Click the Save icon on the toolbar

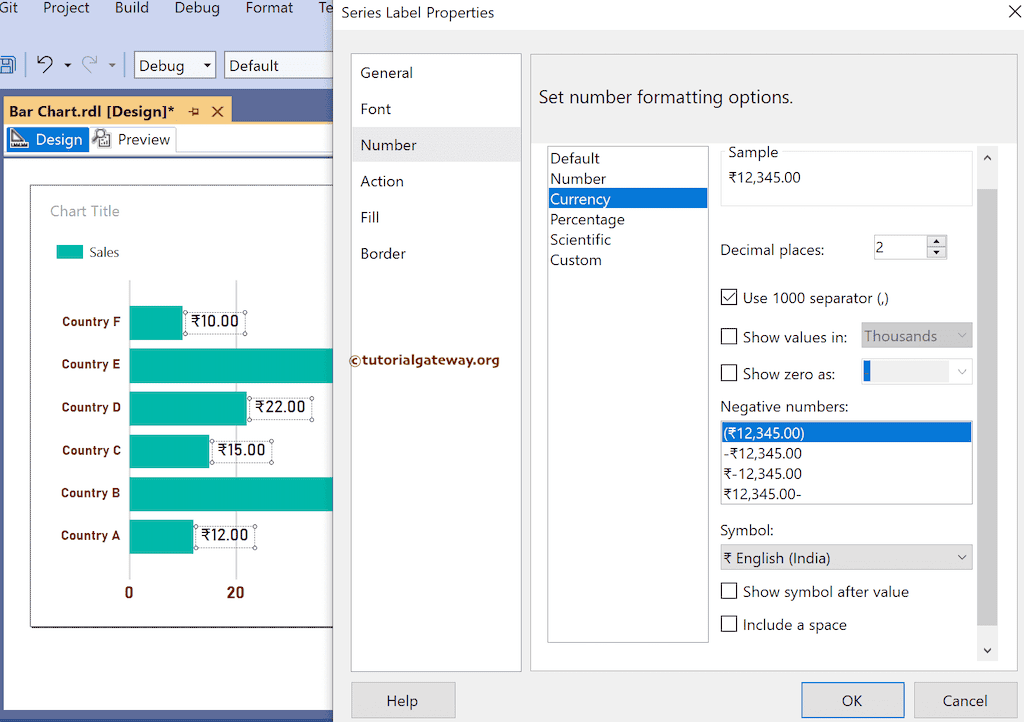pyautogui.click(x=8, y=64)
